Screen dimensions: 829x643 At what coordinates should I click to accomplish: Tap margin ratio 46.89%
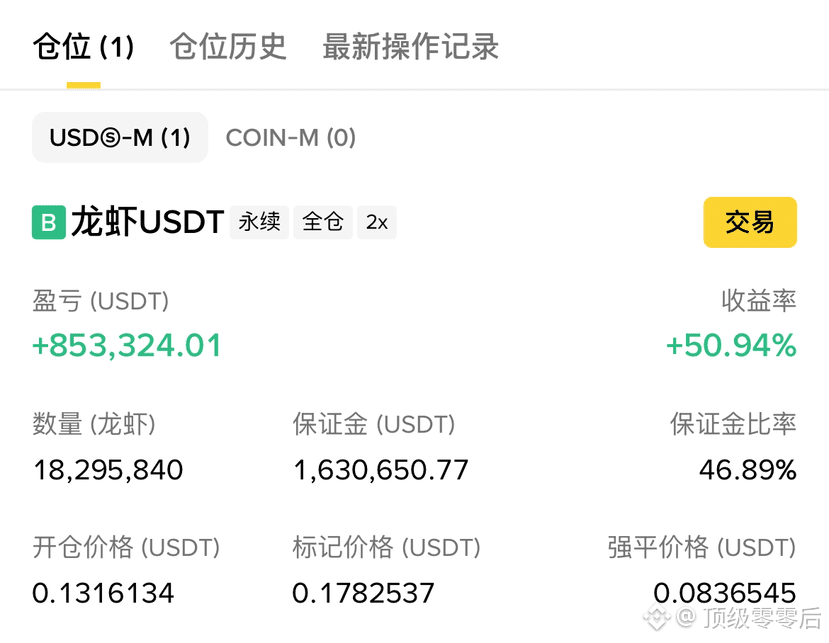(x=748, y=470)
